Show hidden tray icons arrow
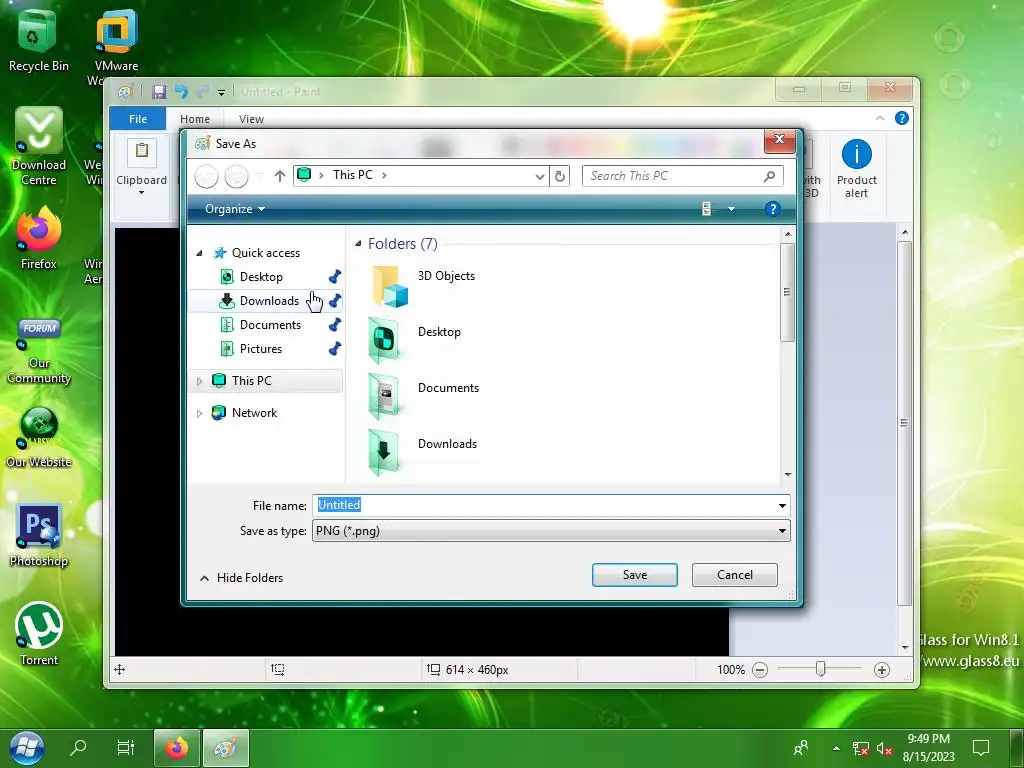 (x=836, y=748)
